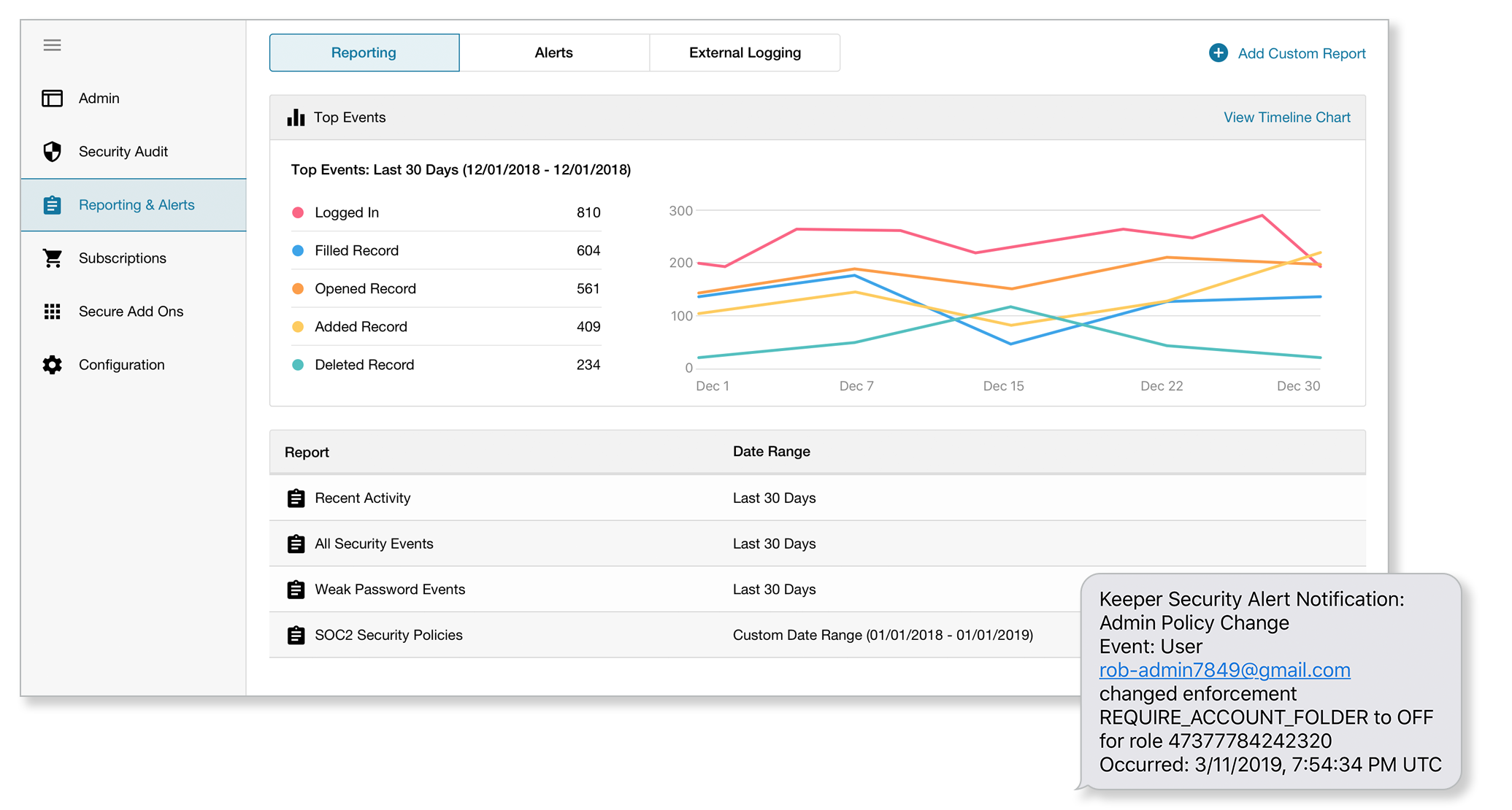Click the rob-admin7849@gmail.com email link

[1224, 669]
